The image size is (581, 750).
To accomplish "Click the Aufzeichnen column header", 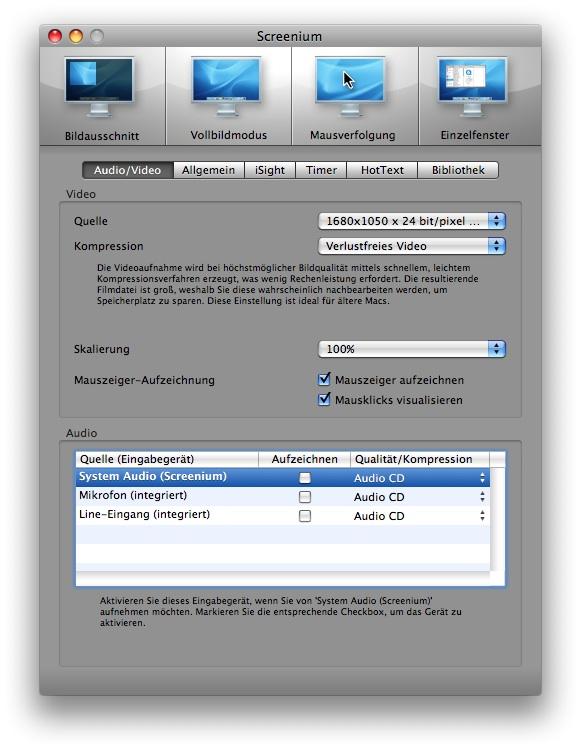I will pos(305,459).
